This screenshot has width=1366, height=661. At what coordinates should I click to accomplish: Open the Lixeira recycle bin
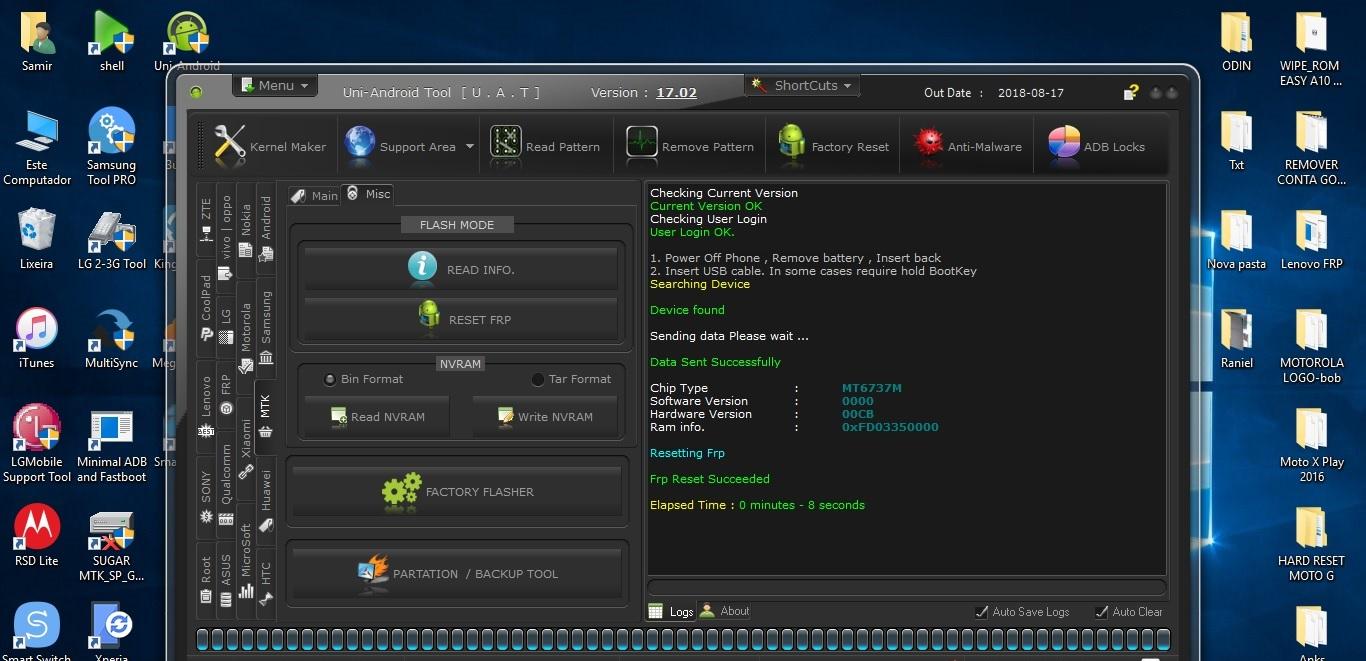(x=37, y=239)
